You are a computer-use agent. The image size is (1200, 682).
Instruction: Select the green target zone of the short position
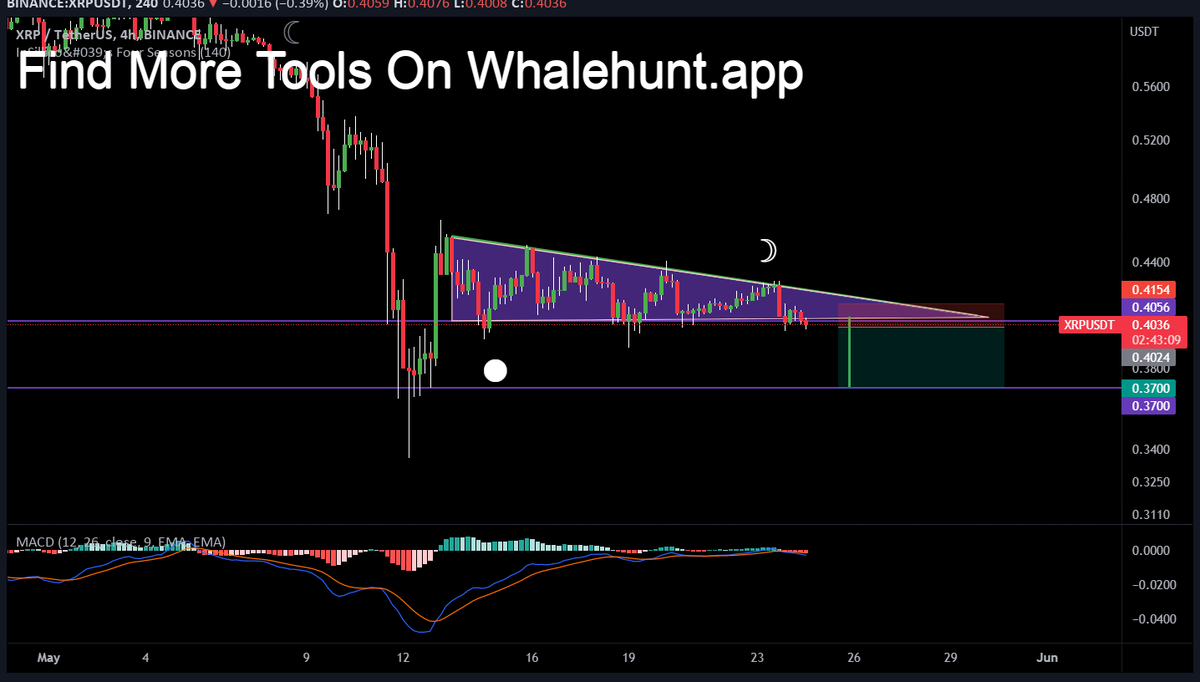click(x=920, y=357)
